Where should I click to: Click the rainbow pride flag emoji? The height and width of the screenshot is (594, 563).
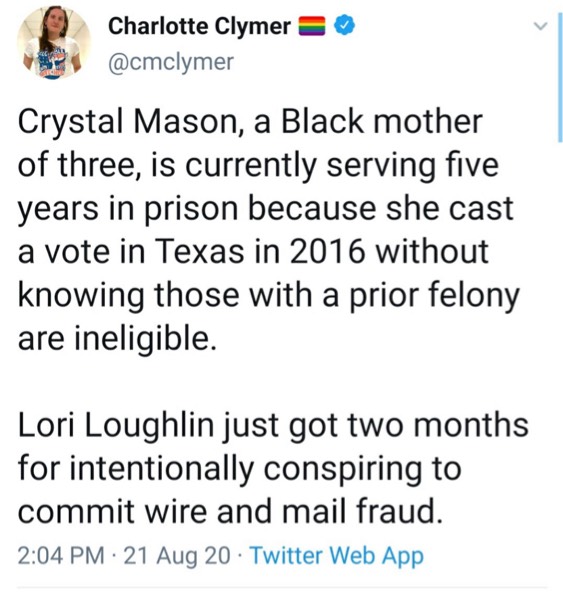tap(313, 27)
